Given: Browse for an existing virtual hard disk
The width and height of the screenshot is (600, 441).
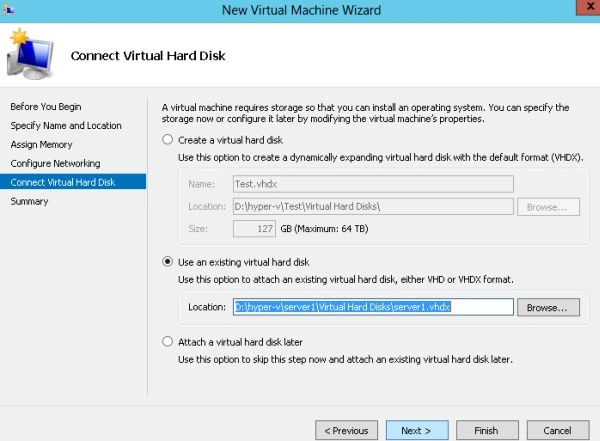Looking at the screenshot, I should (548, 307).
